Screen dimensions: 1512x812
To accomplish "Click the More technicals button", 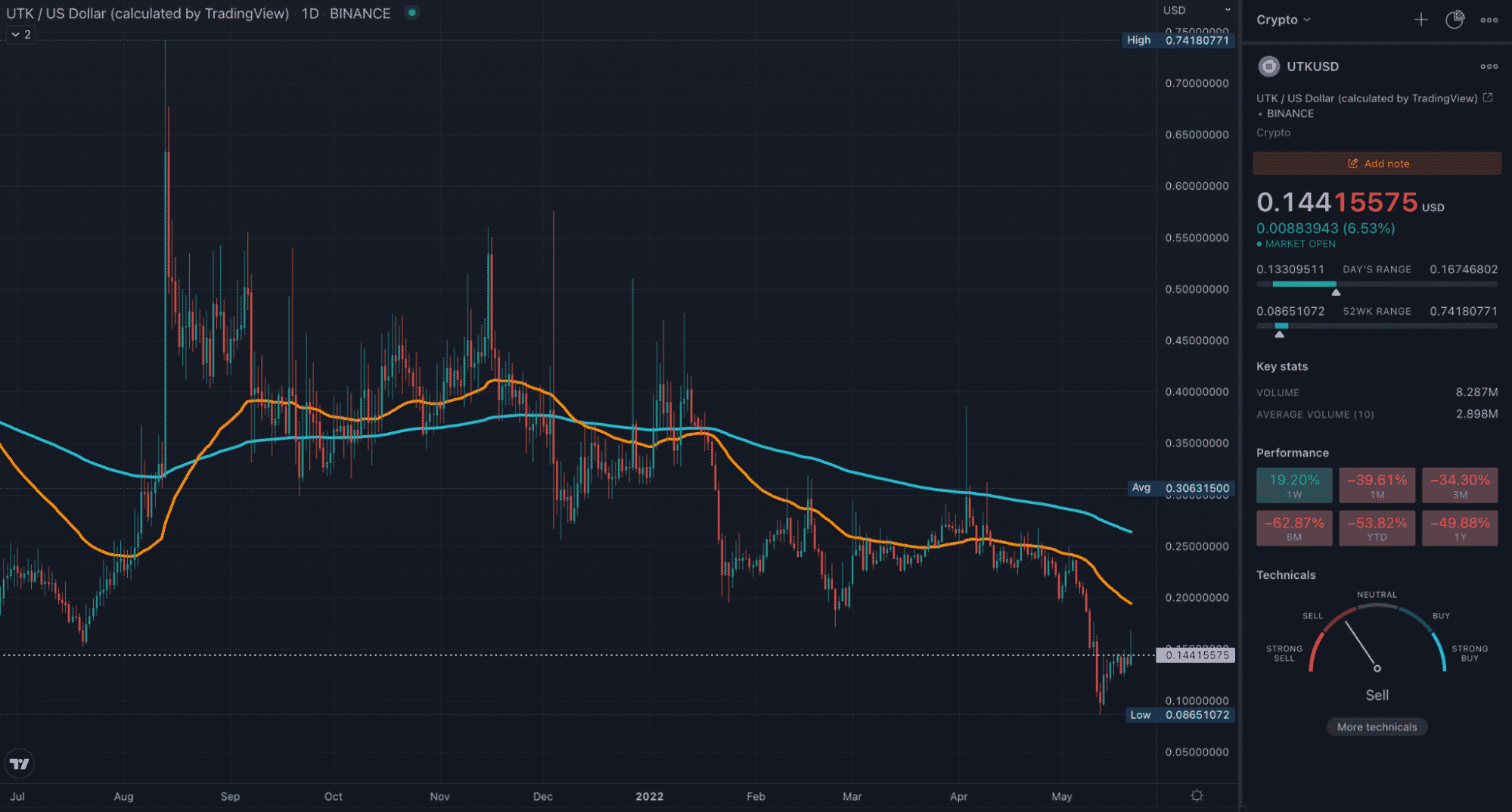I will pos(1377,726).
